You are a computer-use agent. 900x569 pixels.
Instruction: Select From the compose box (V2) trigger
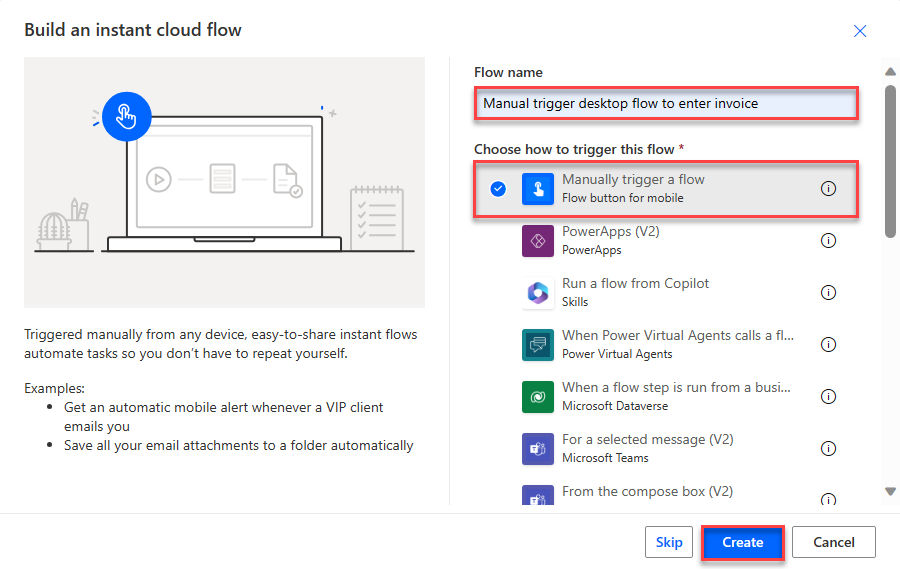click(666, 494)
